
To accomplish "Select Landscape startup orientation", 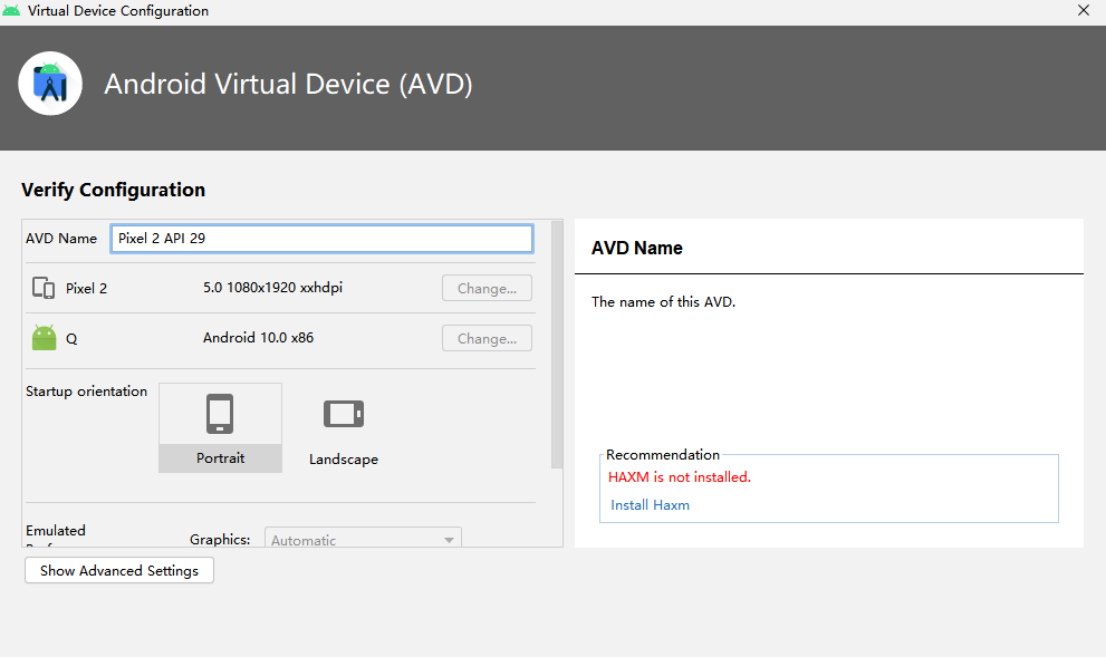I will [344, 429].
